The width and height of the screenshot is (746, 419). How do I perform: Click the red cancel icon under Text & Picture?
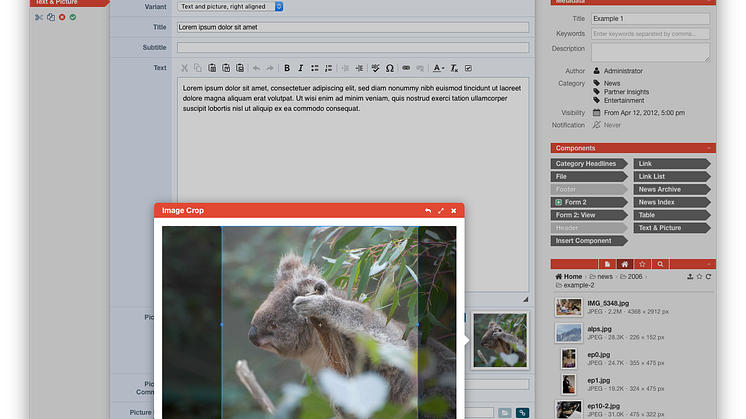[62, 17]
